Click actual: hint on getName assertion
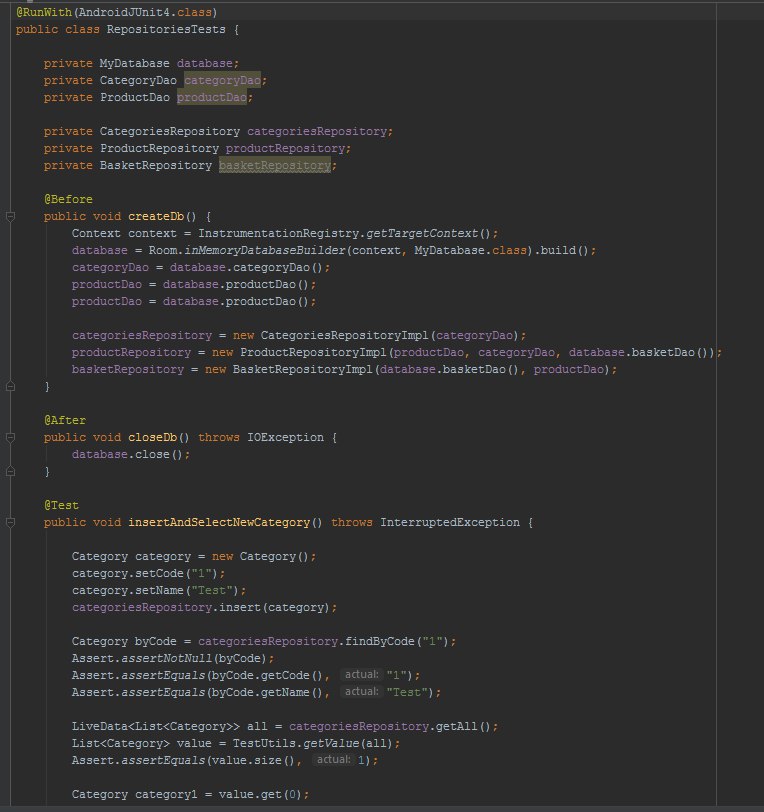 [x=362, y=692]
